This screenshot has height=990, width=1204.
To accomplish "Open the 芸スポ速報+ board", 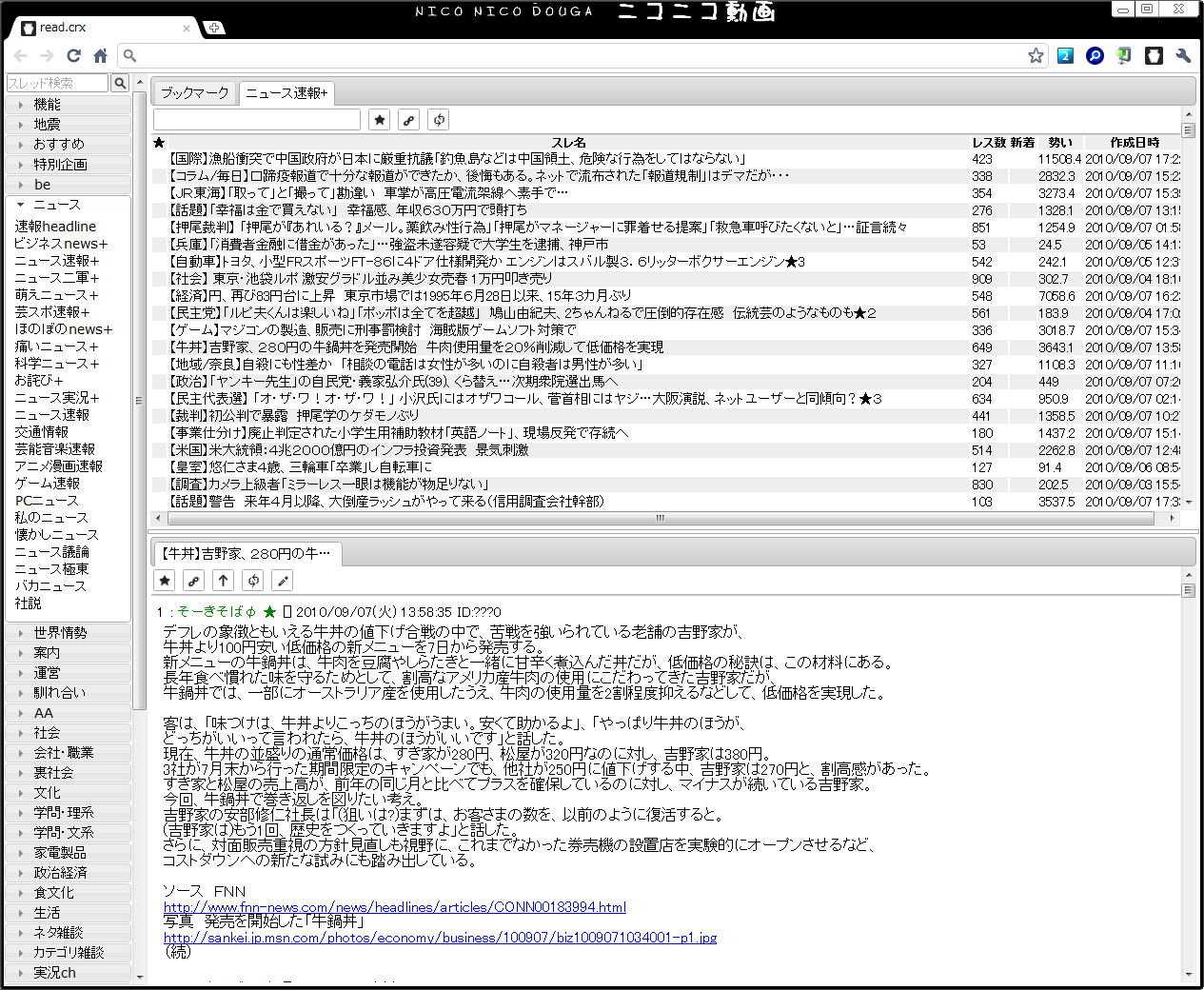I will pyautogui.click(x=52, y=312).
